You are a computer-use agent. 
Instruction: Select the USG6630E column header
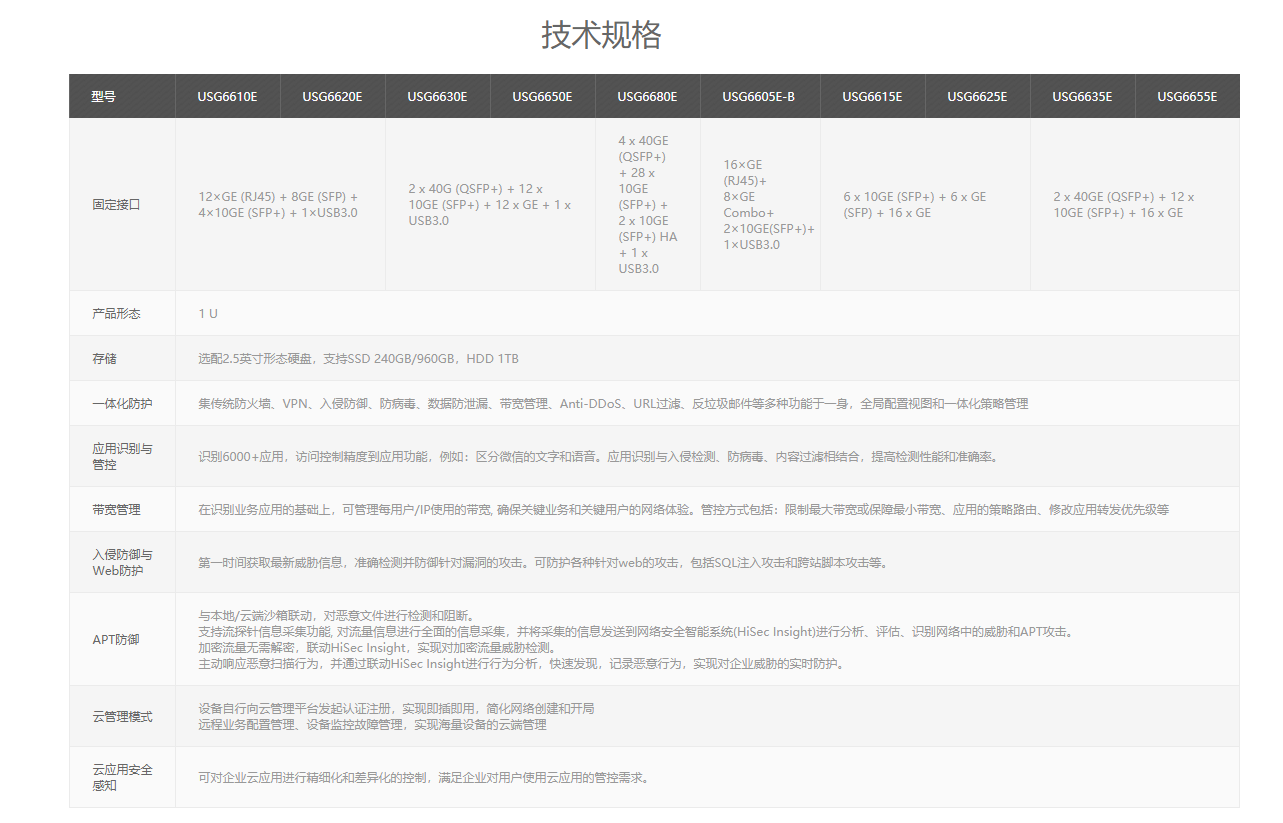click(437, 97)
